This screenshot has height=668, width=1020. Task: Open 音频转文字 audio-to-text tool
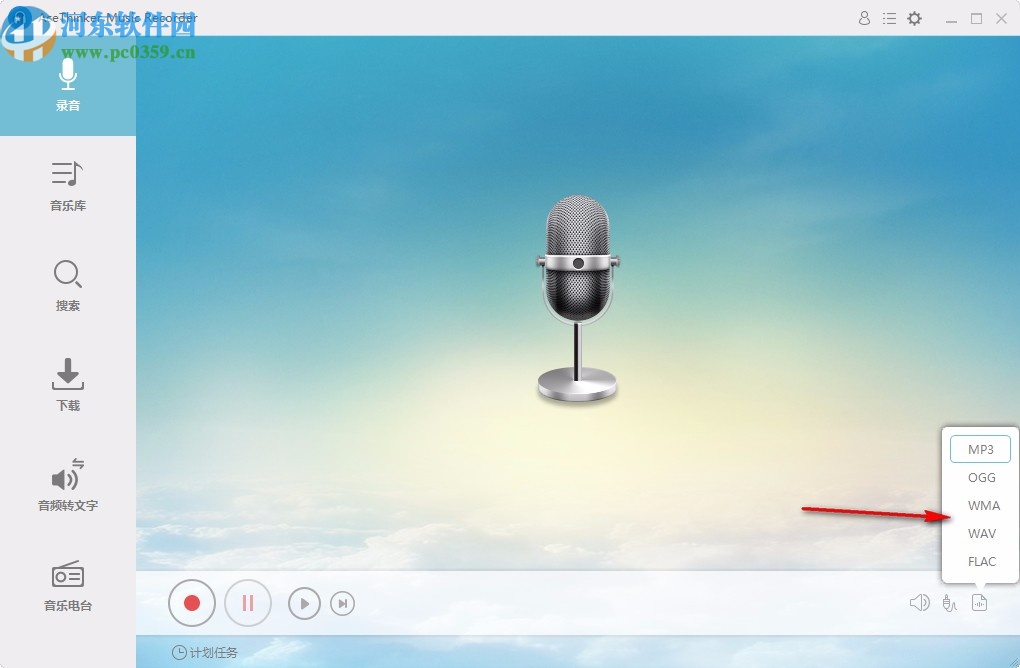coord(68,485)
